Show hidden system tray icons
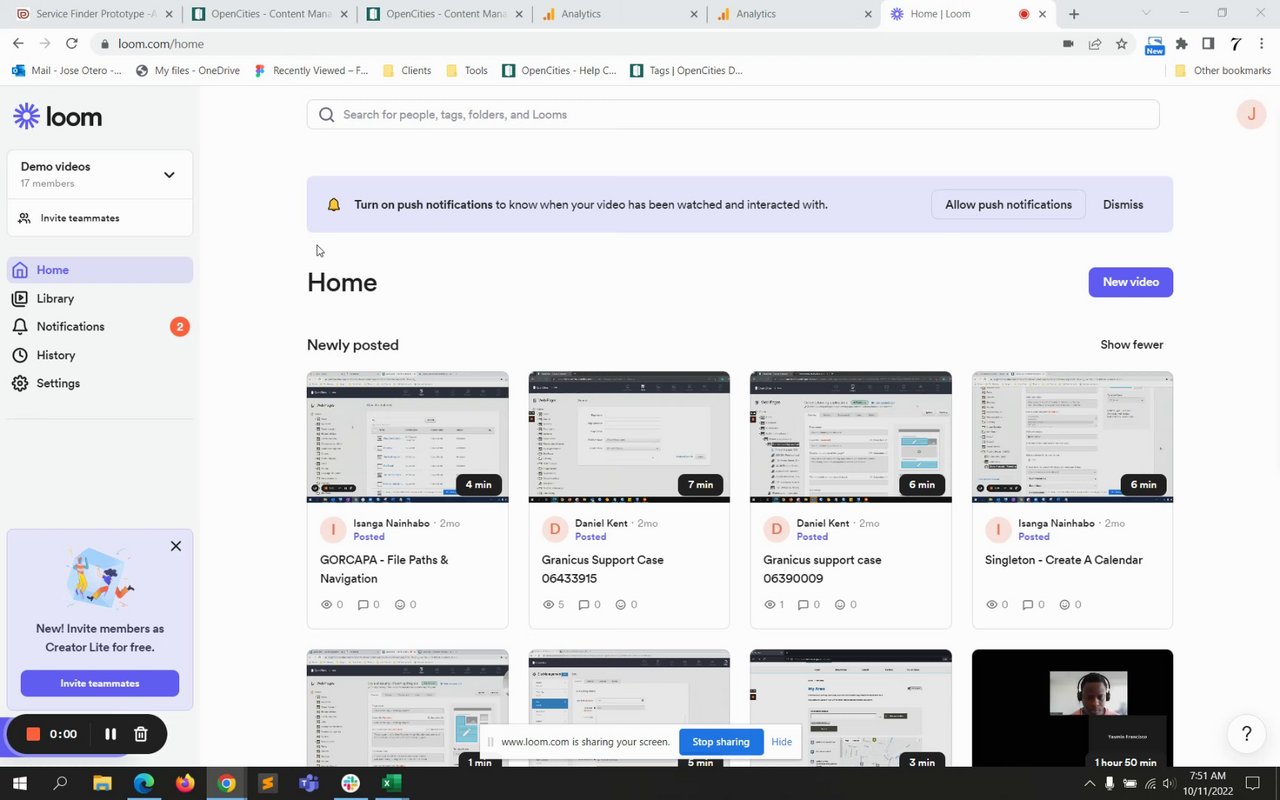Viewport: 1280px width, 800px height. pyautogui.click(x=1088, y=784)
